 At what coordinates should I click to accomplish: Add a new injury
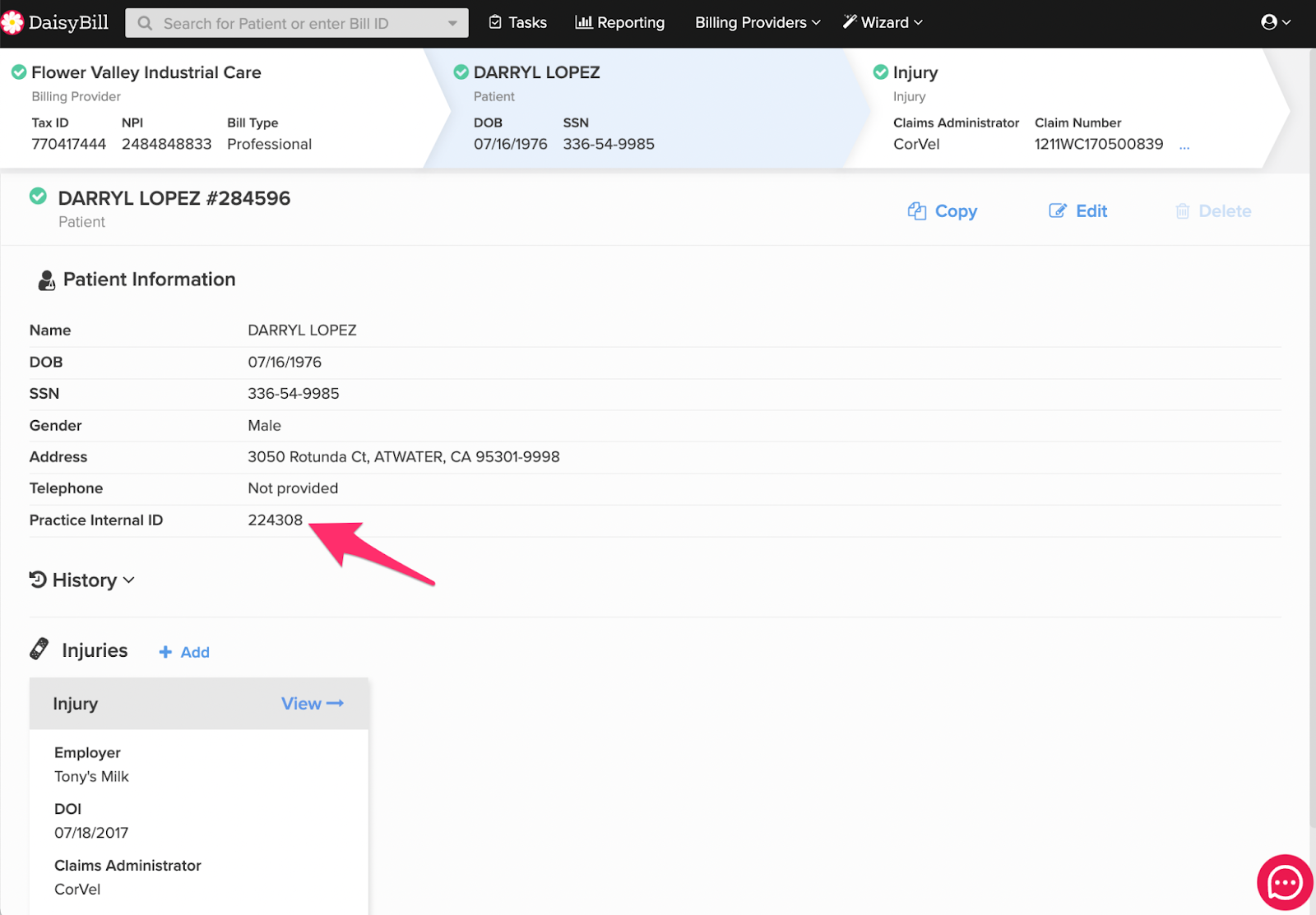[x=184, y=652]
